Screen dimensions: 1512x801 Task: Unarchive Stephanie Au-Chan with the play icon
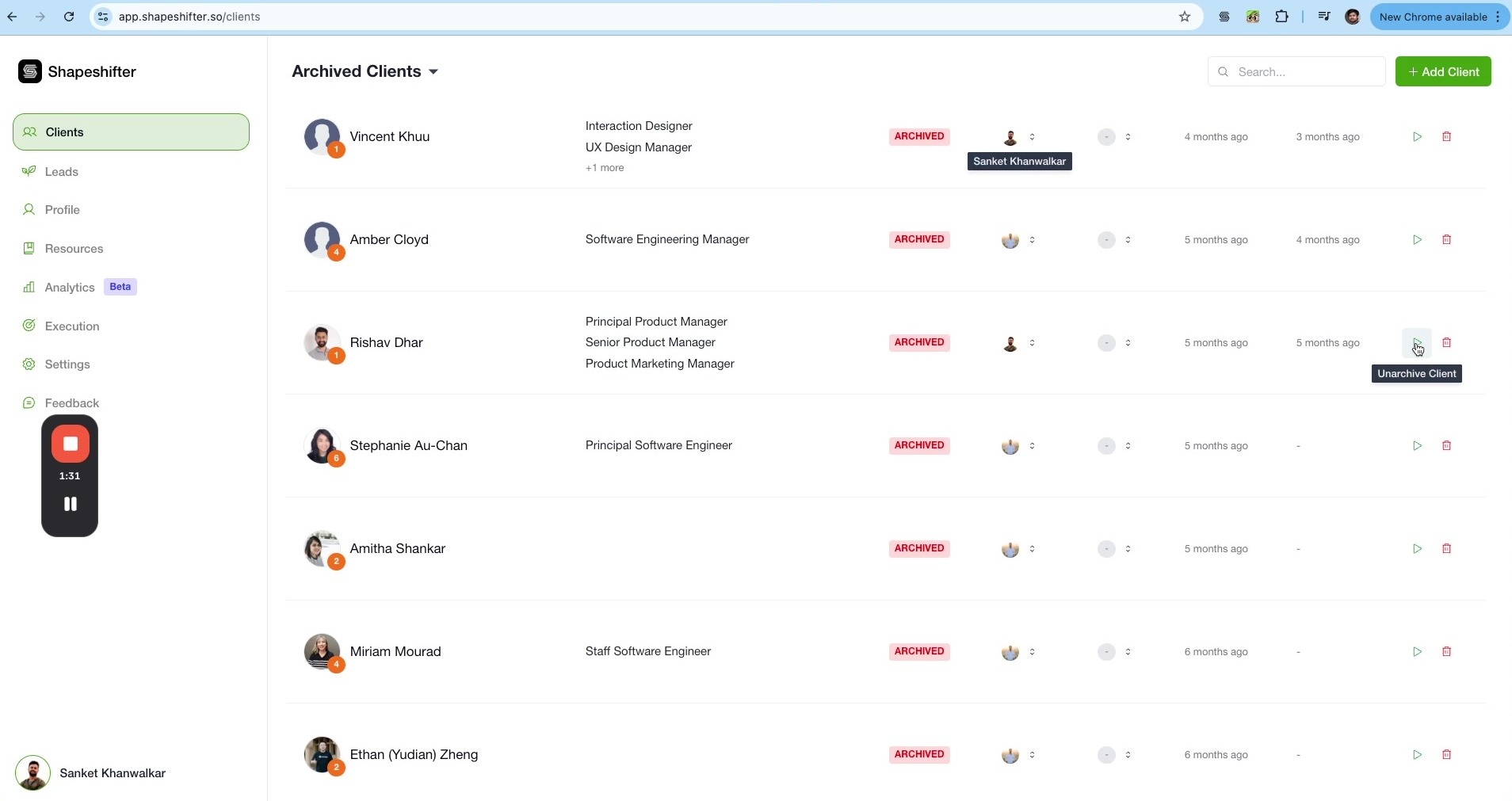(1417, 446)
